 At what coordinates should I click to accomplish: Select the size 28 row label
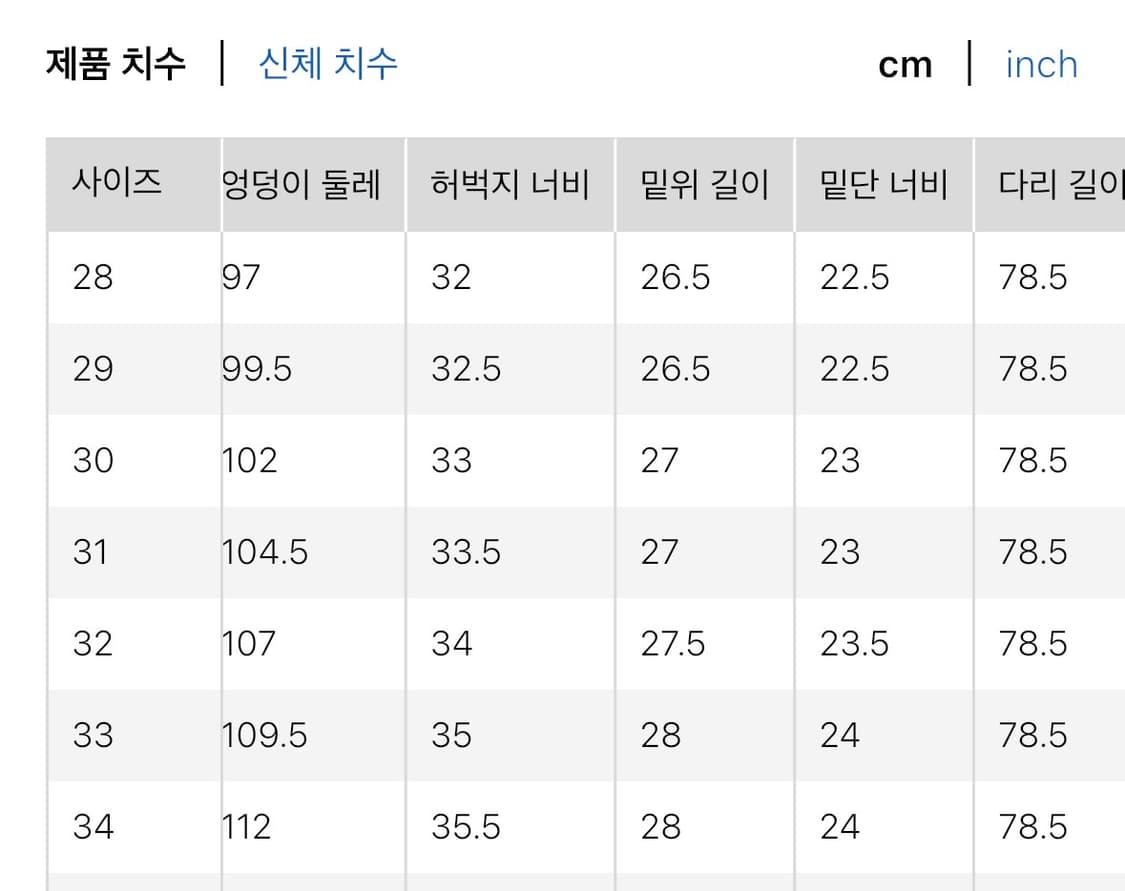point(93,277)
